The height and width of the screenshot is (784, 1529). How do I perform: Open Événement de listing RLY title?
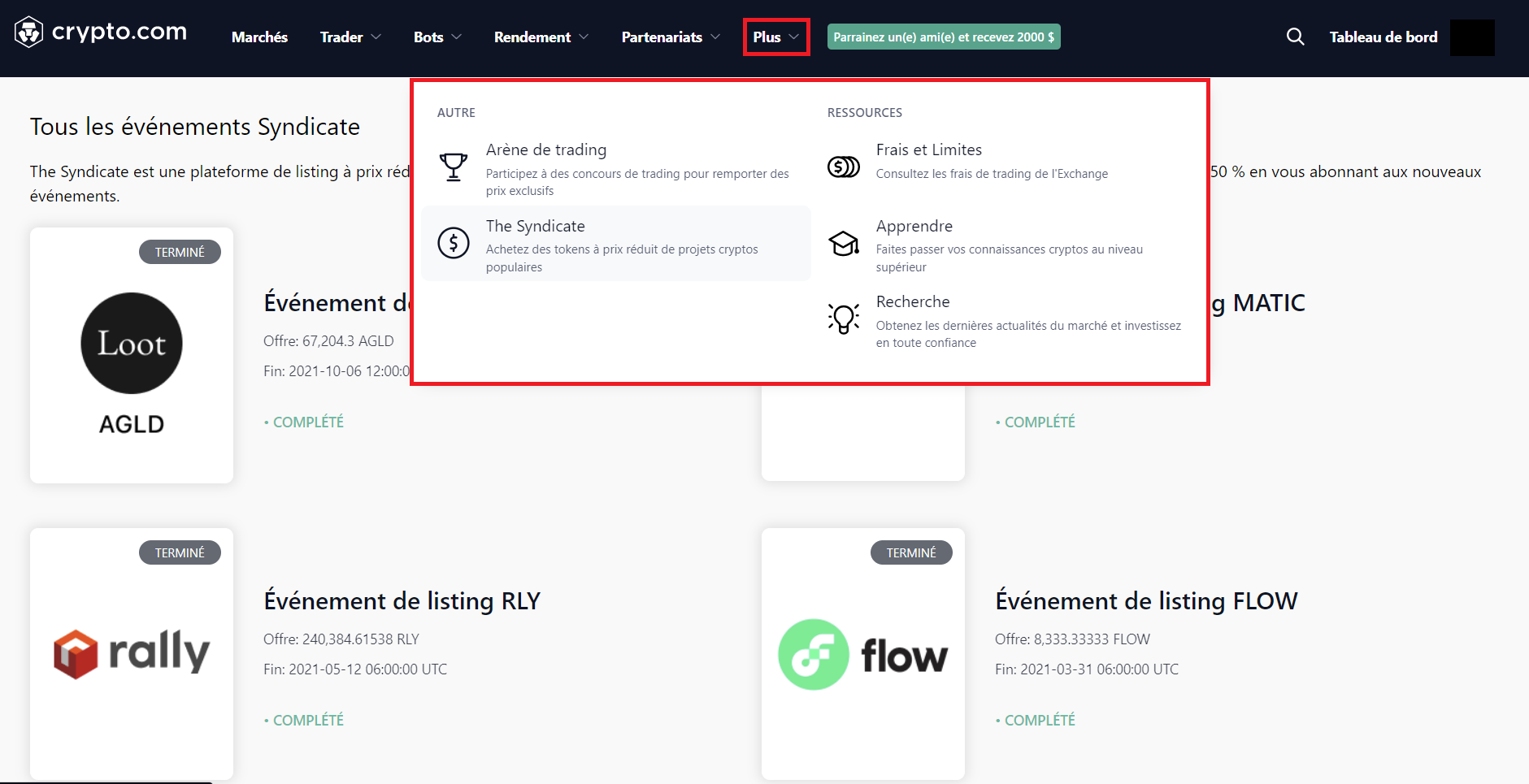[x=402, y=601]
